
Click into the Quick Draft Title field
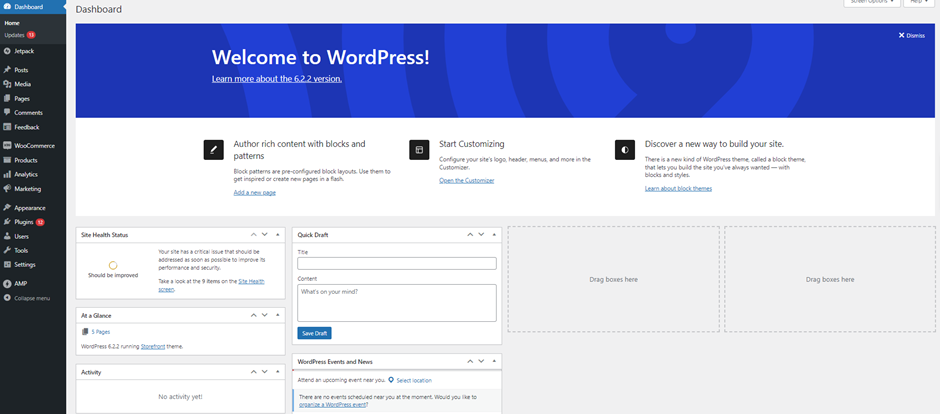coord(396,263)
